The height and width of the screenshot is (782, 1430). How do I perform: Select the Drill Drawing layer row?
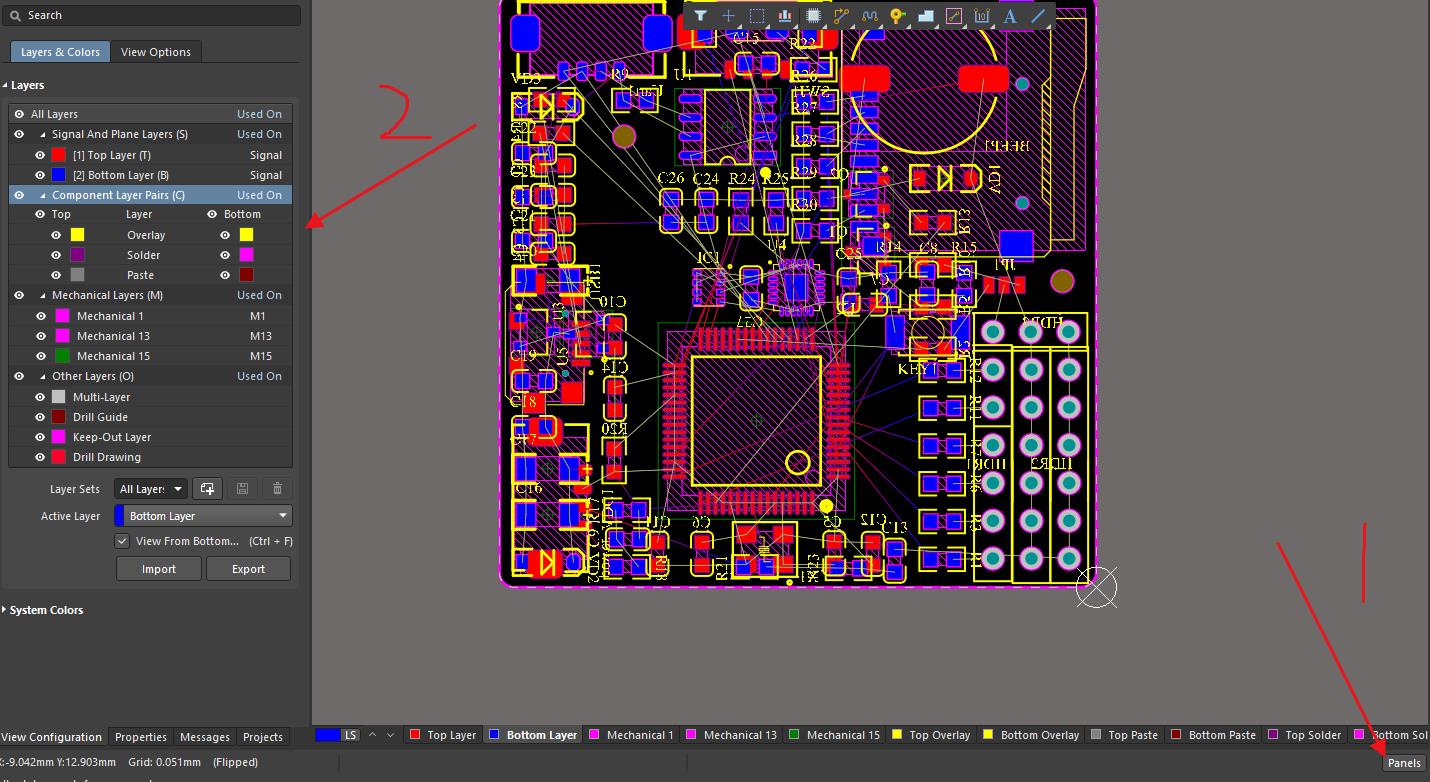coord(150,457)
